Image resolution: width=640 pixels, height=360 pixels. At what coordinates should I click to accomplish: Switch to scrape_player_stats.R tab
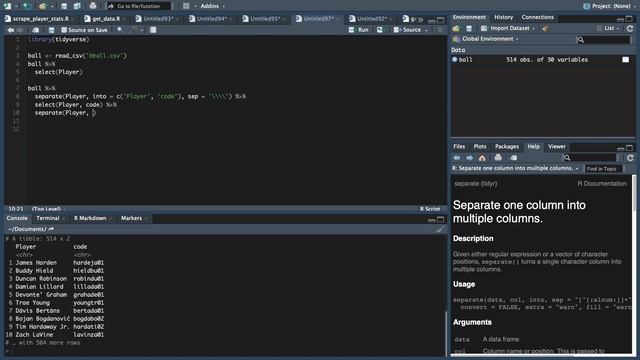click(x=40, y=19)
